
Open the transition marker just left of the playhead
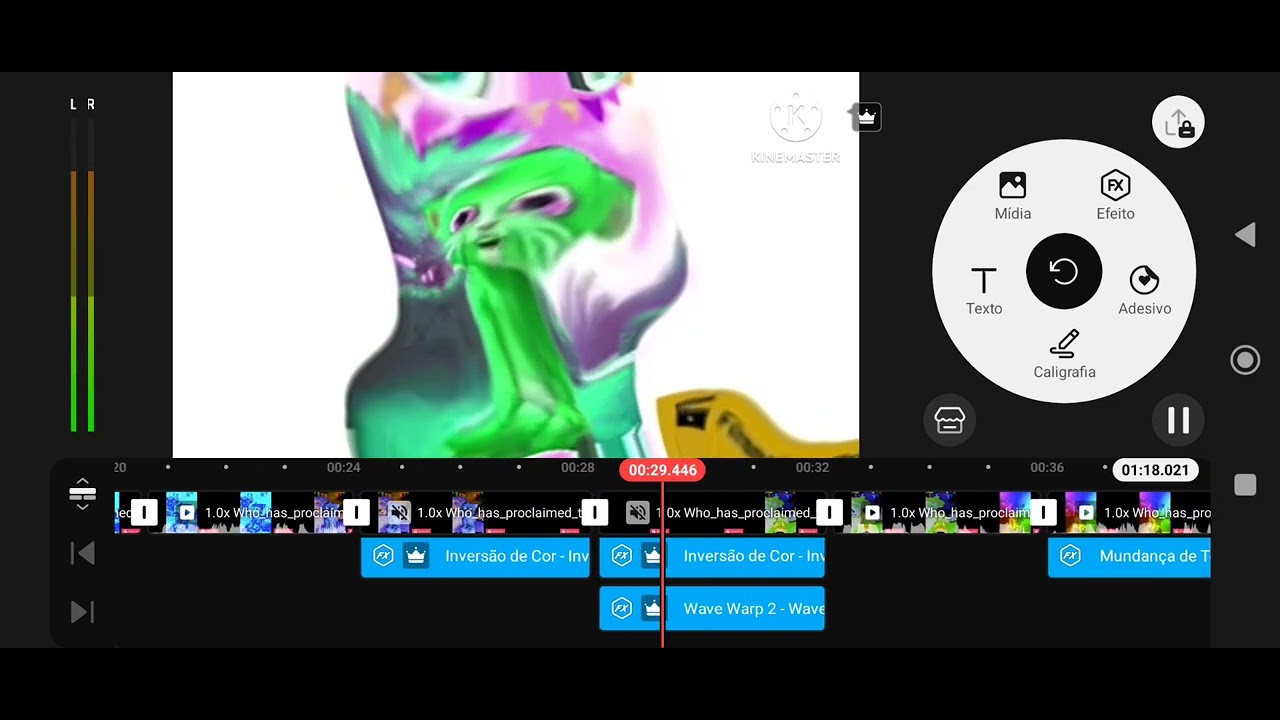[595, 513]
